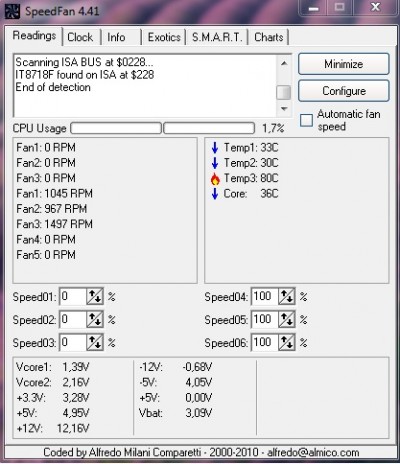Open the S.M.A.R.T. tab

[217, 37]
